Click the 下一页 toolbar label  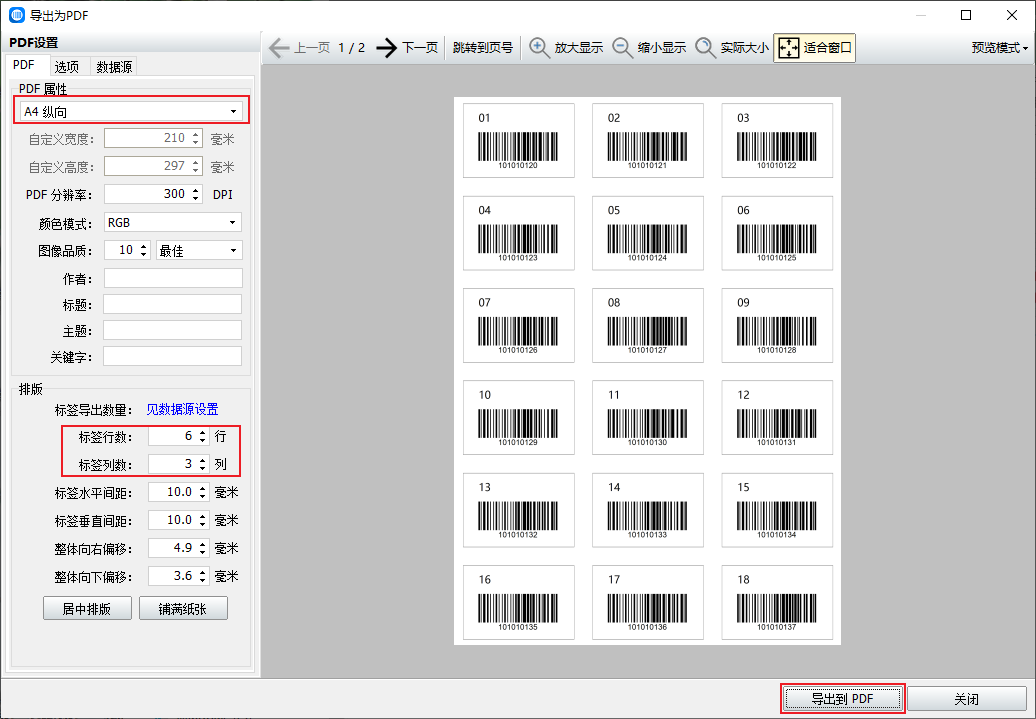[420, 48]
